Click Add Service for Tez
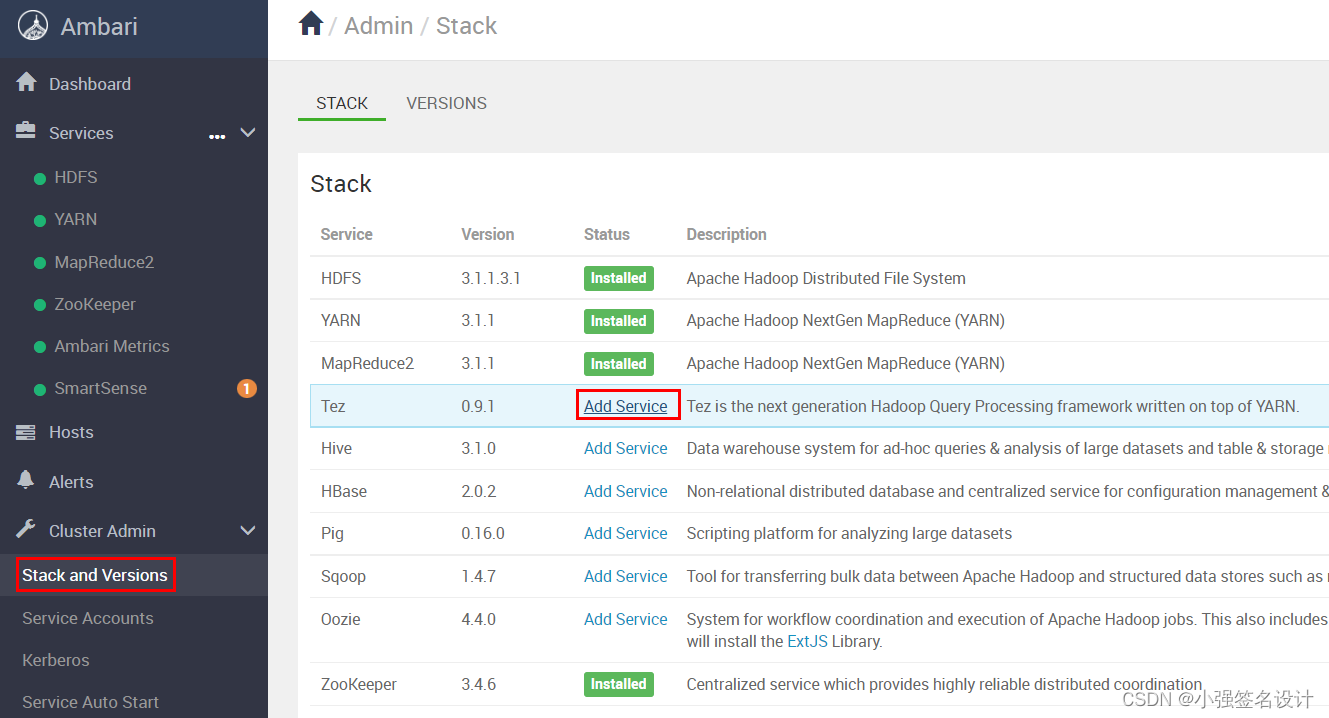Viewport: 1329px width, 718px height. point(626,406)
